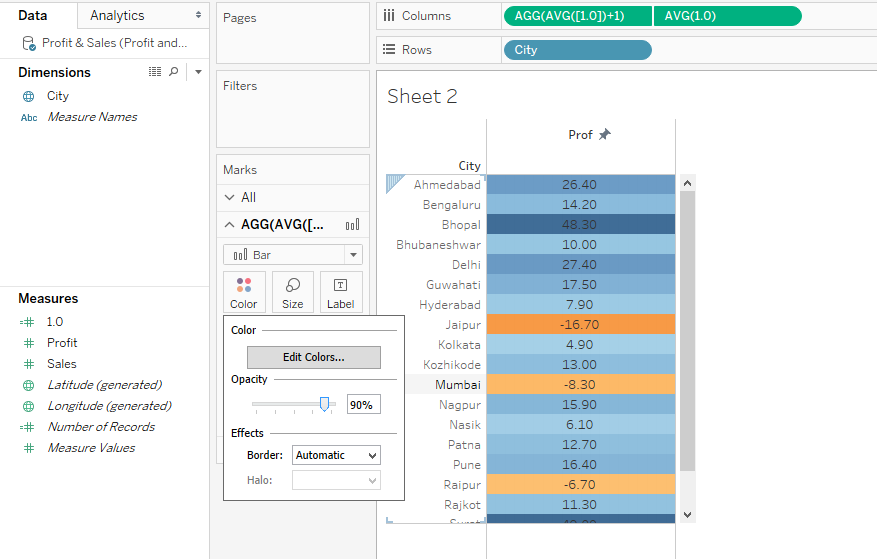Open the Dimensions pane dropdown arrow
The height and width of the screenshot is (559, 877).
click(x=198, y=72)
